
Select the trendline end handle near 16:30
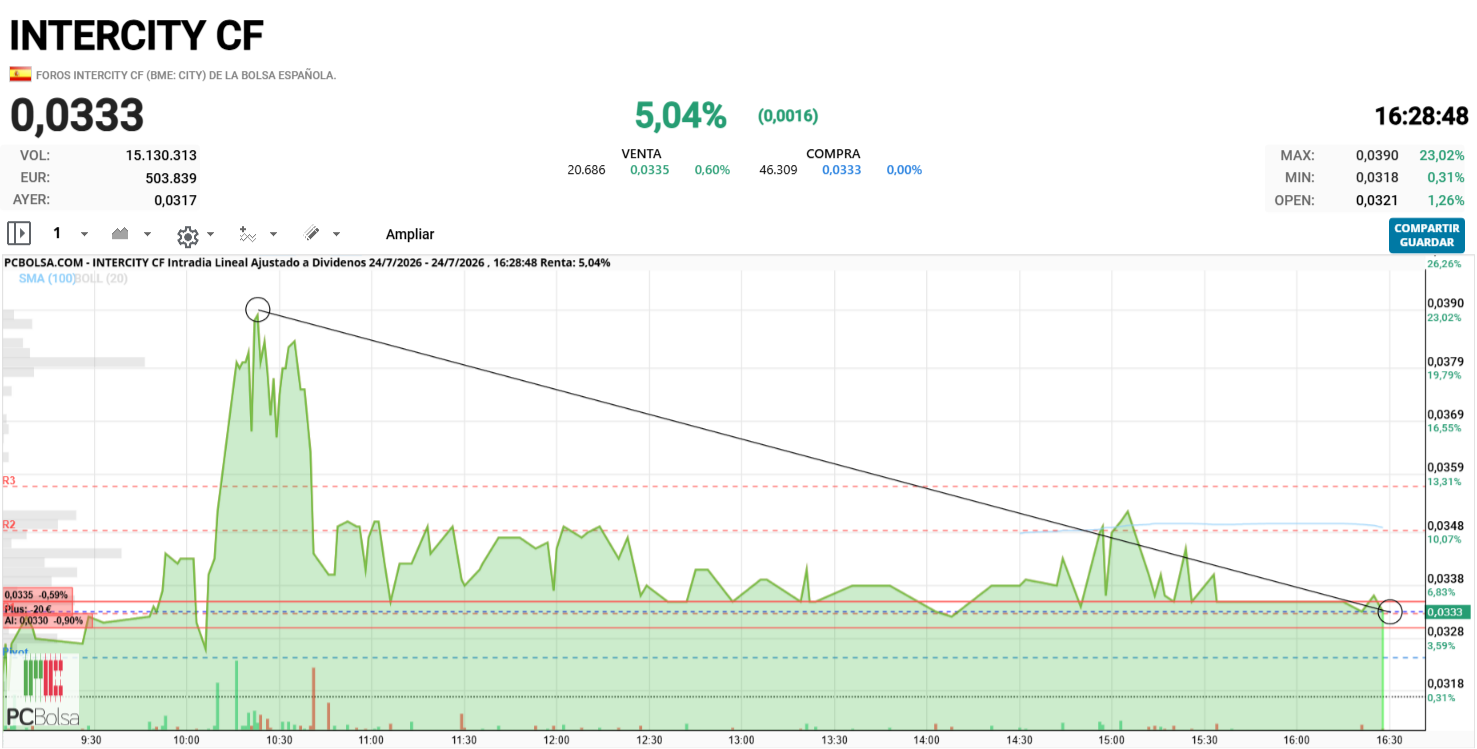pyautogui.click(x=1390, y=612)
